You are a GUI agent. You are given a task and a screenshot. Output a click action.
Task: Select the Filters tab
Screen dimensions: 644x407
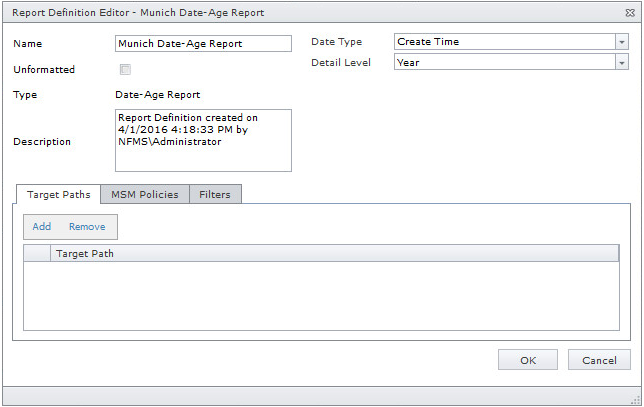[x=215, y=194]
